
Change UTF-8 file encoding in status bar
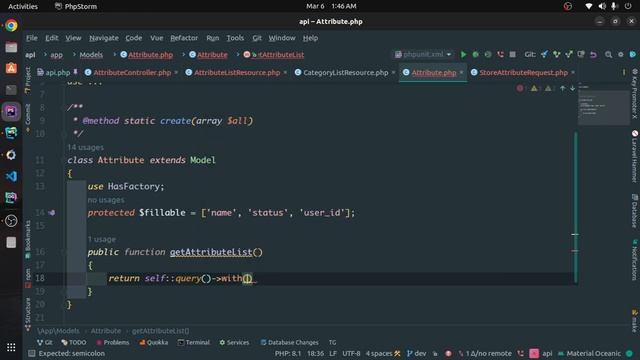coord(351,353)
